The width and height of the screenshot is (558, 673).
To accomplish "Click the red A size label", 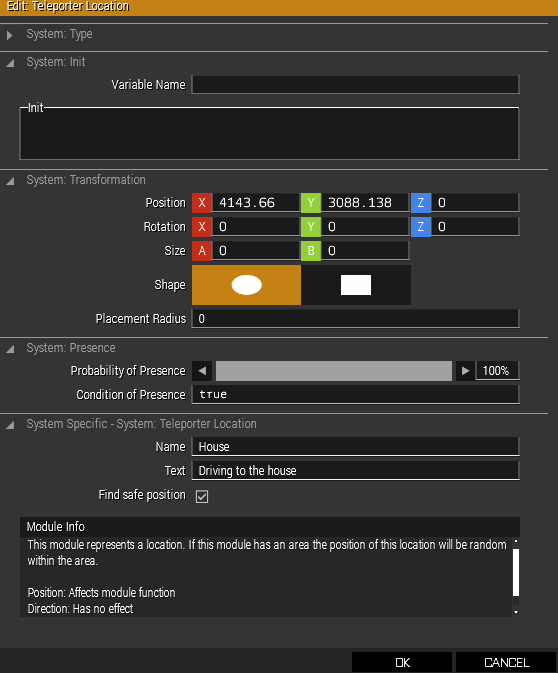I will [202, 251].
